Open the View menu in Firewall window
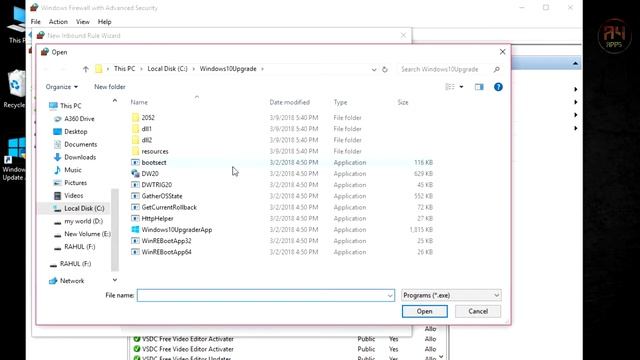Screen dimensions: 640x360 coord(82,22)
